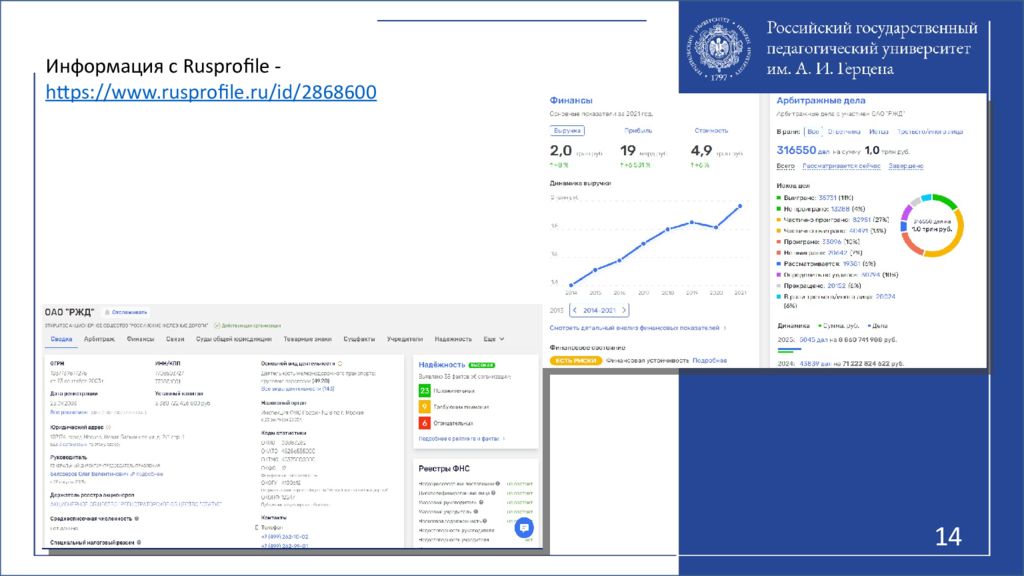
Task: Select the Рассматривается сейчас filter
Action: click(x=841, y=166)
